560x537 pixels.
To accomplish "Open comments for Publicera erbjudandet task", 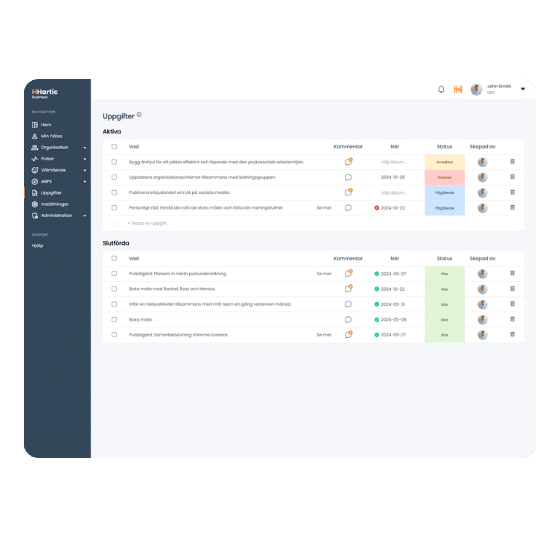I will pyautogui.click(x=349, y=192).
